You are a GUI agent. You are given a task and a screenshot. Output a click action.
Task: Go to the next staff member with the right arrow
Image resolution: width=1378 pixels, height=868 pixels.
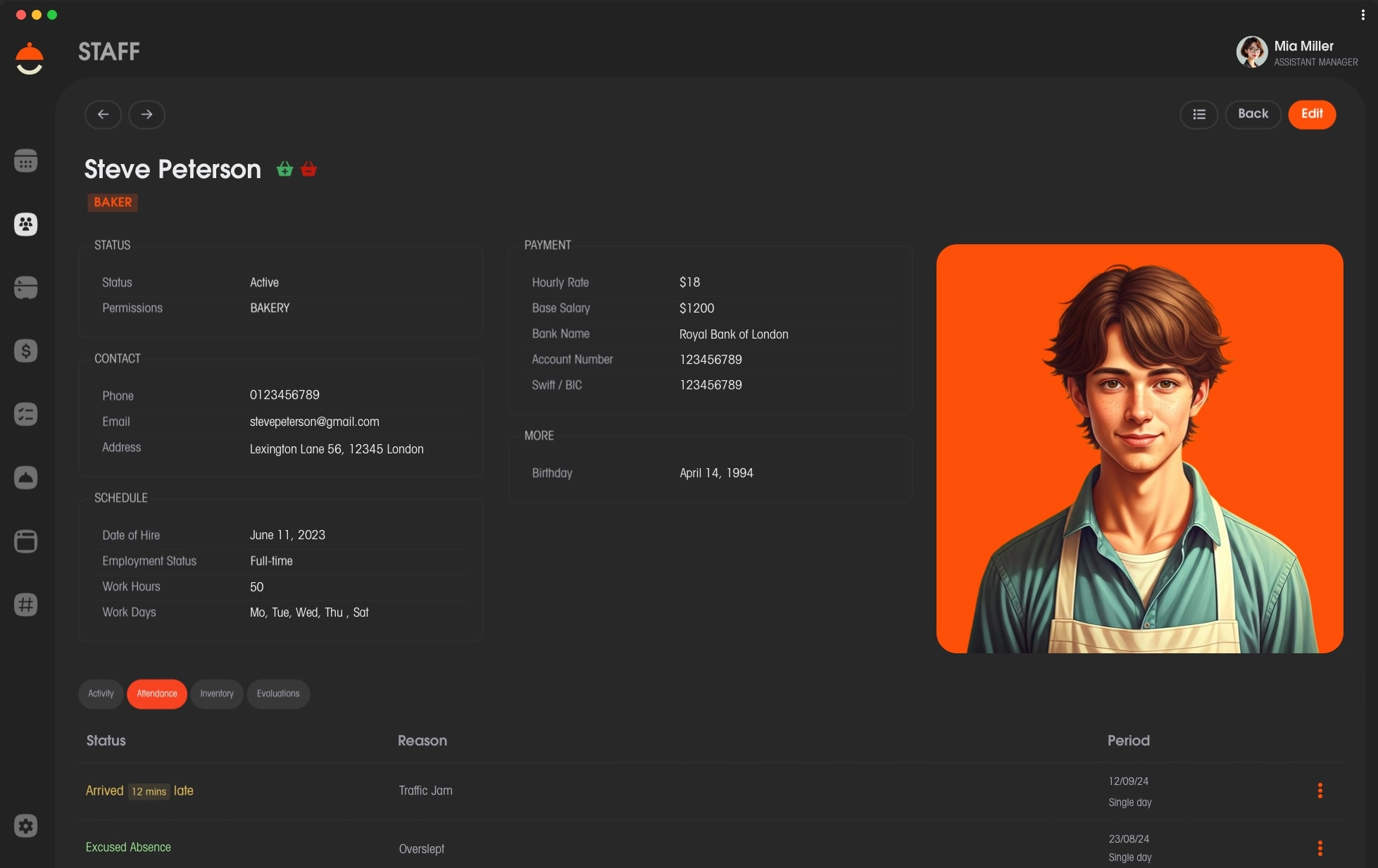146,114
